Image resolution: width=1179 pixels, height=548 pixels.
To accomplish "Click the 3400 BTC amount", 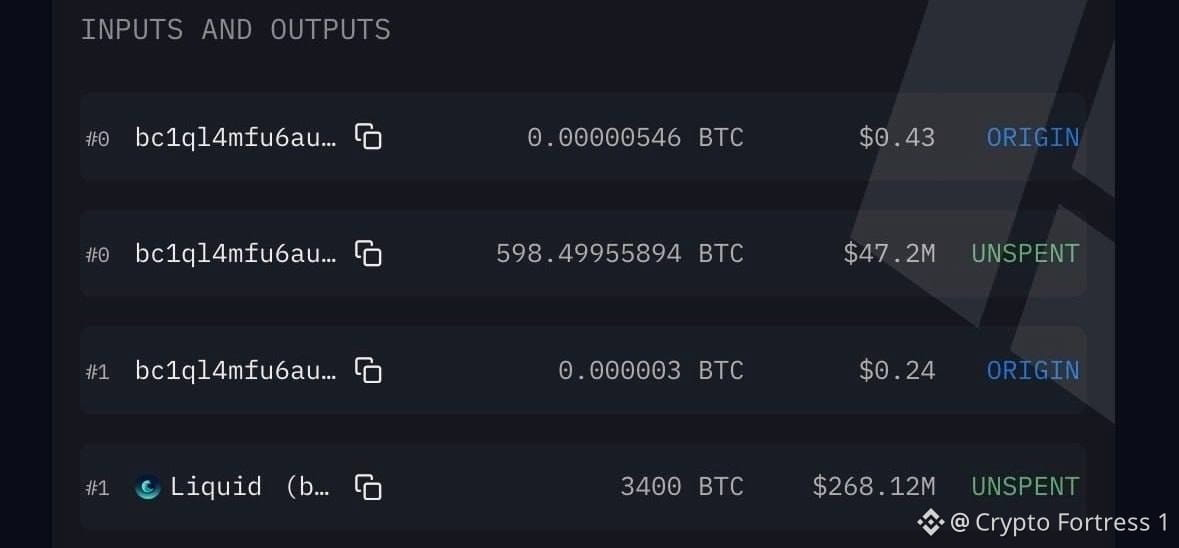I will (681, 487).
